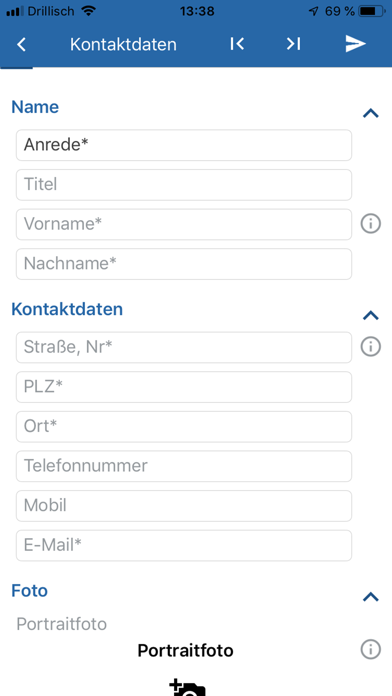Viewport: 392px width, 696px height.
Task: Select the Ort input field
Action: (x=184, y=427)
